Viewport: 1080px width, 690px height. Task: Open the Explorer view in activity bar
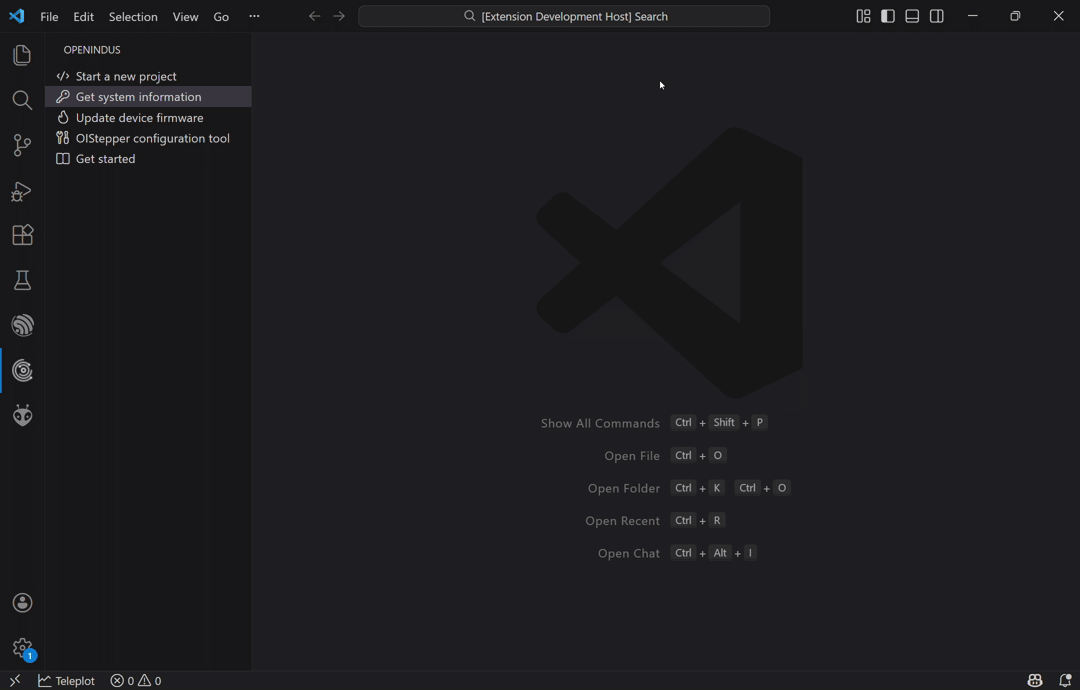[x=22, y=55]
